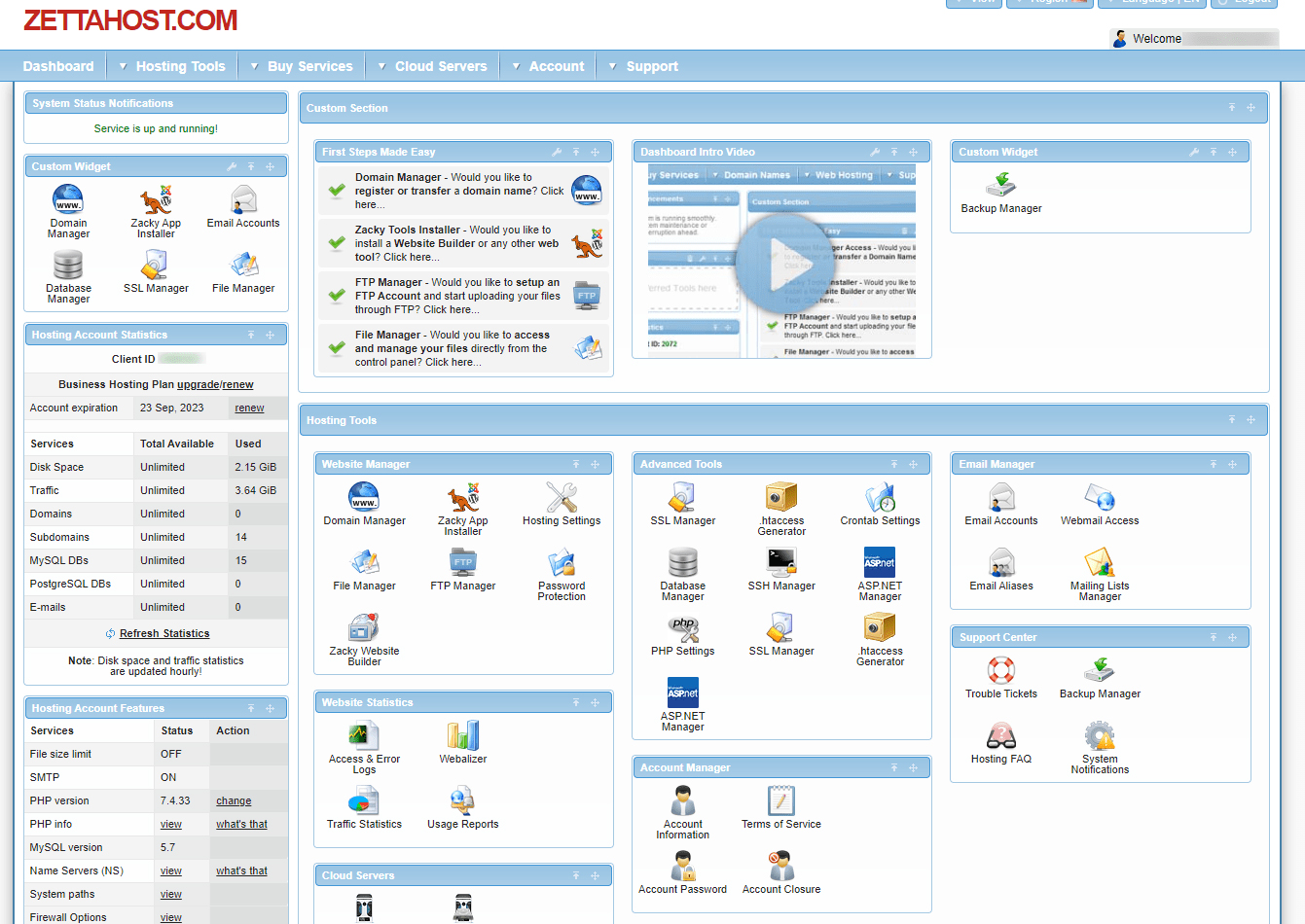
Task: Open FTP Manager in Website Manager
Action: tap(463, 570)
